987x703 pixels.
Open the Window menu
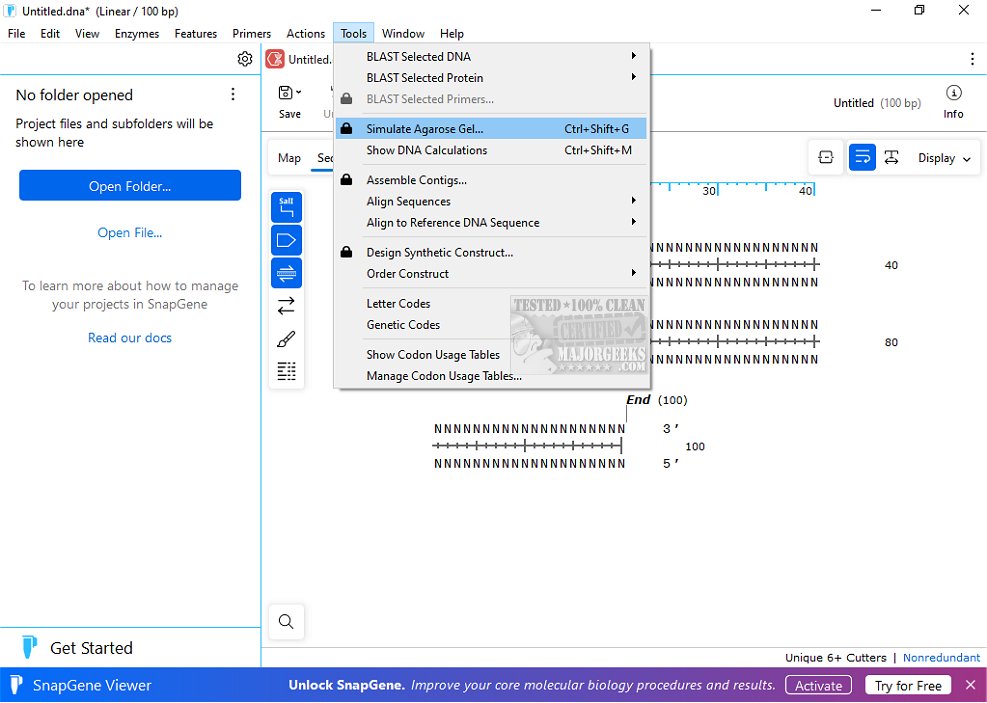pyautogui.click(x=403, y=33)
